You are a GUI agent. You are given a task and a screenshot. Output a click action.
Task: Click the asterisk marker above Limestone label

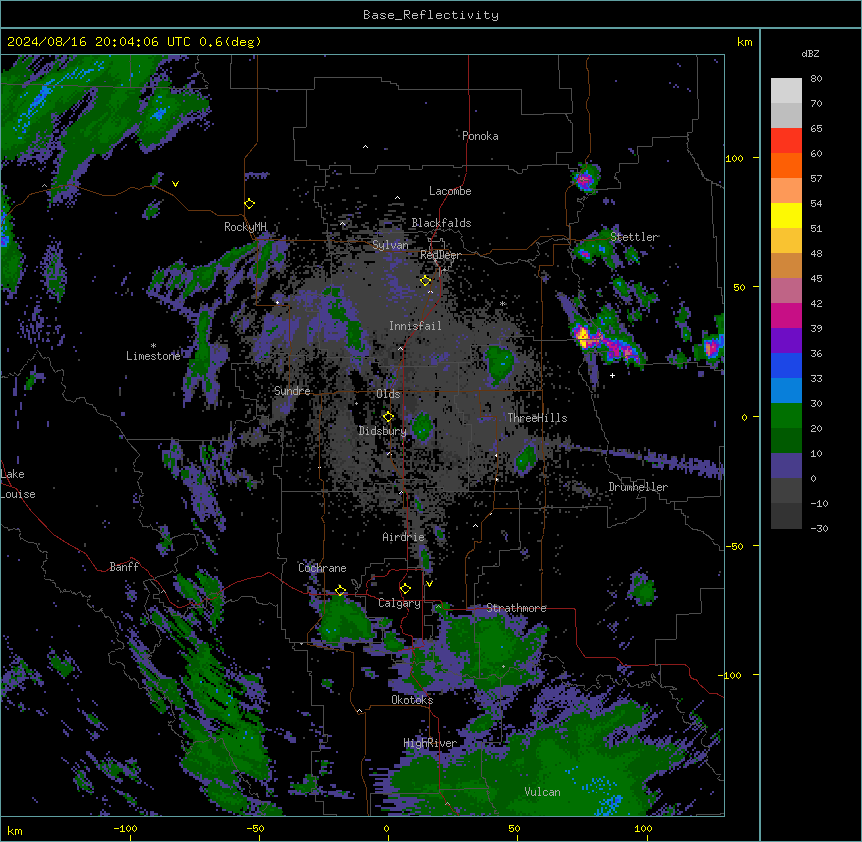tap(153, 346)
